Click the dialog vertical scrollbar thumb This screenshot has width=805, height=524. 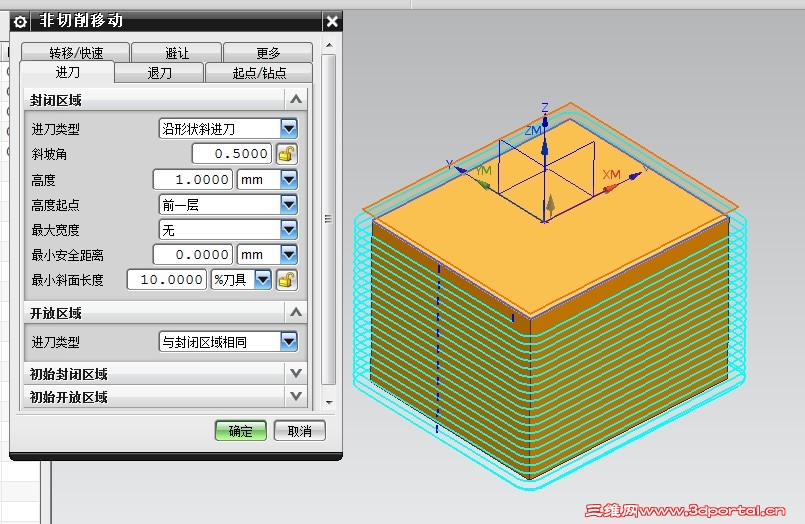(x=329, y=219)
